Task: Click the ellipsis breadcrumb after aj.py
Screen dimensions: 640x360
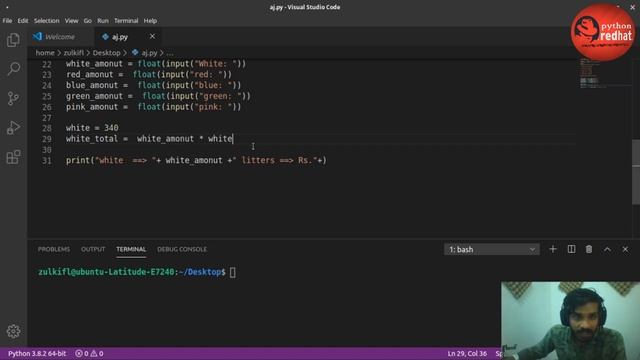Action: click(170, 53)
